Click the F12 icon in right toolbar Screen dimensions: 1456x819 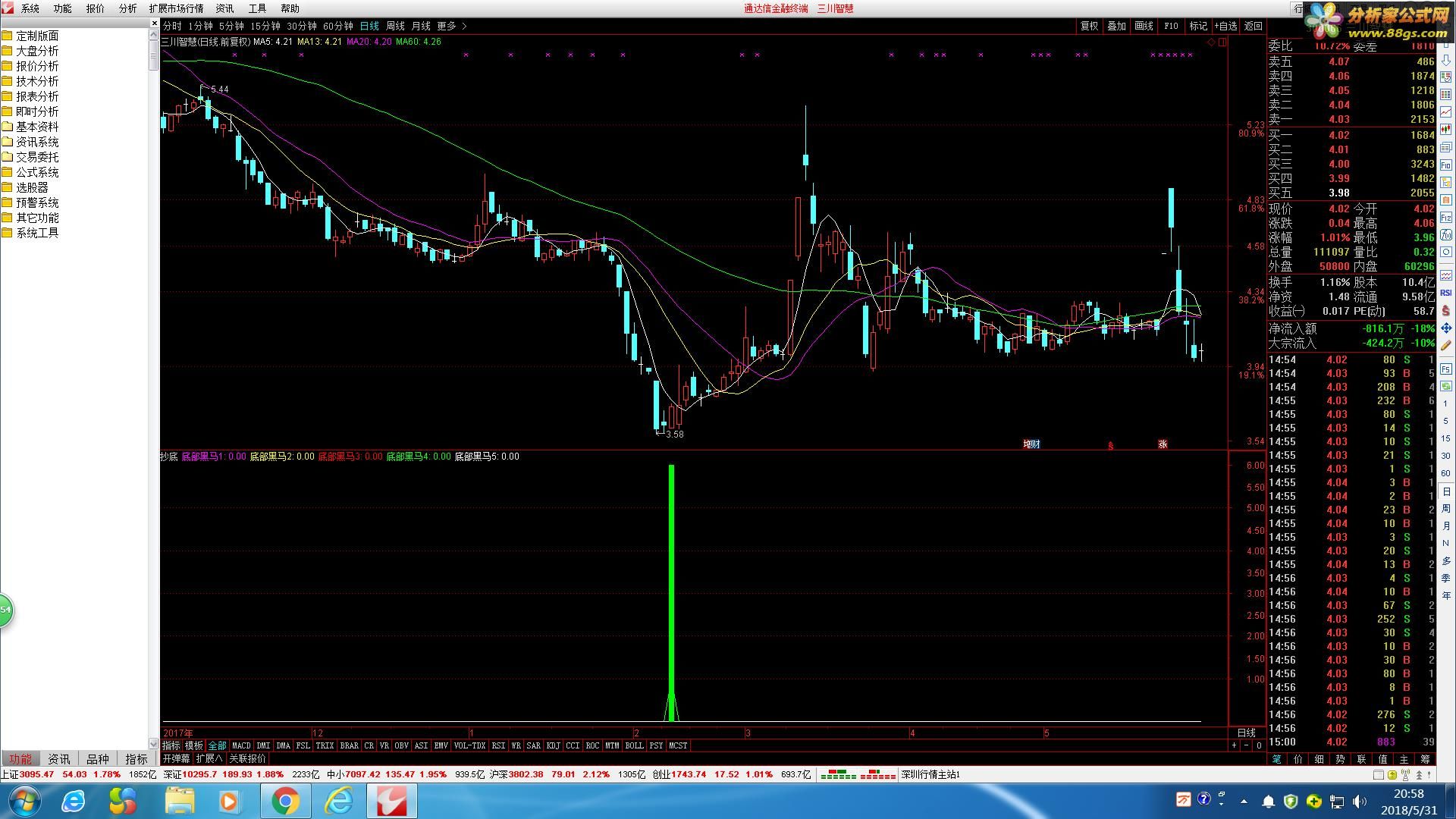click(1446, 217)
